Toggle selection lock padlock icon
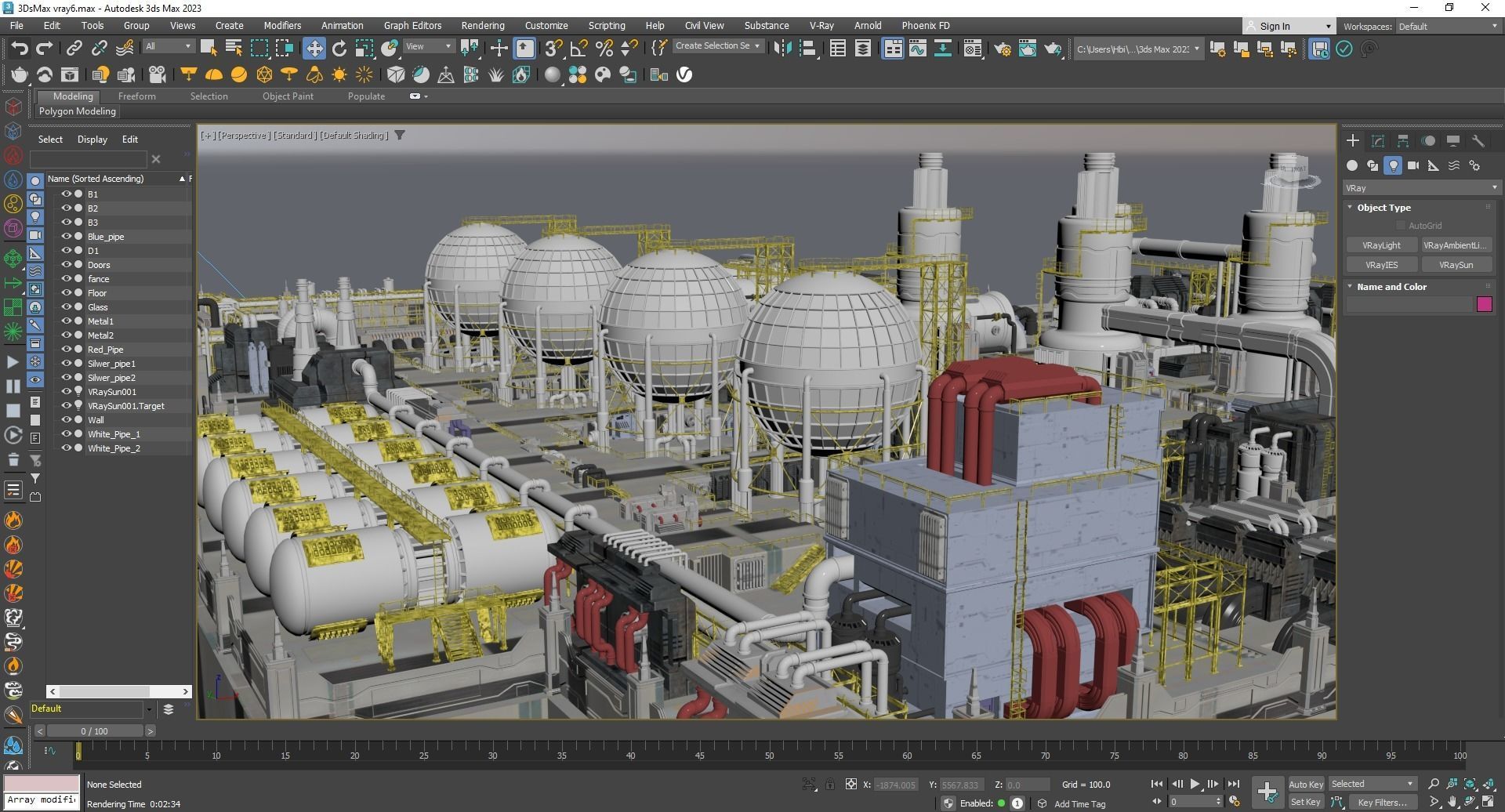This screenshot has height=812, width=1505. click(830, 784)
